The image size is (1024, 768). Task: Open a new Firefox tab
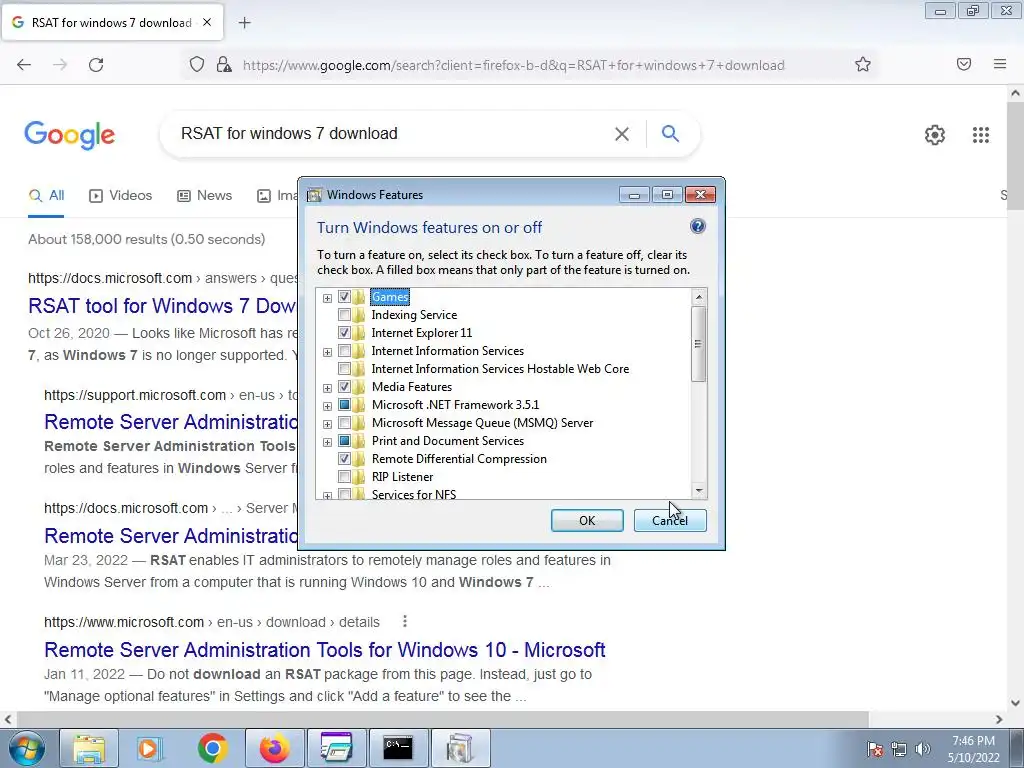[x=244, y=23]
